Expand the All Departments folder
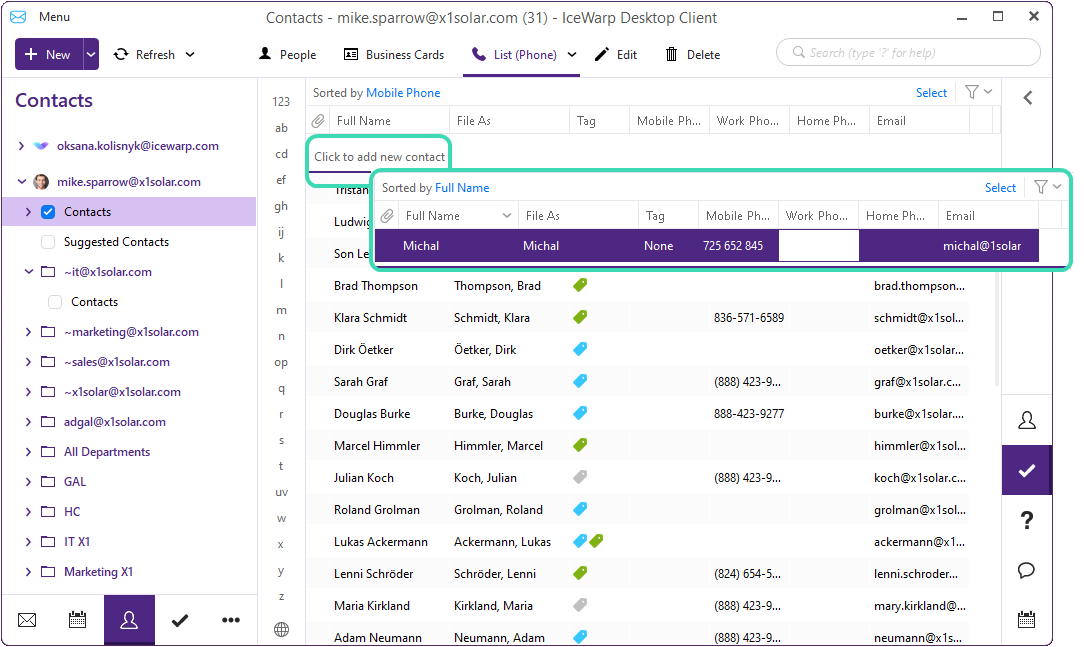1084x647 pixels. [28, 452]
